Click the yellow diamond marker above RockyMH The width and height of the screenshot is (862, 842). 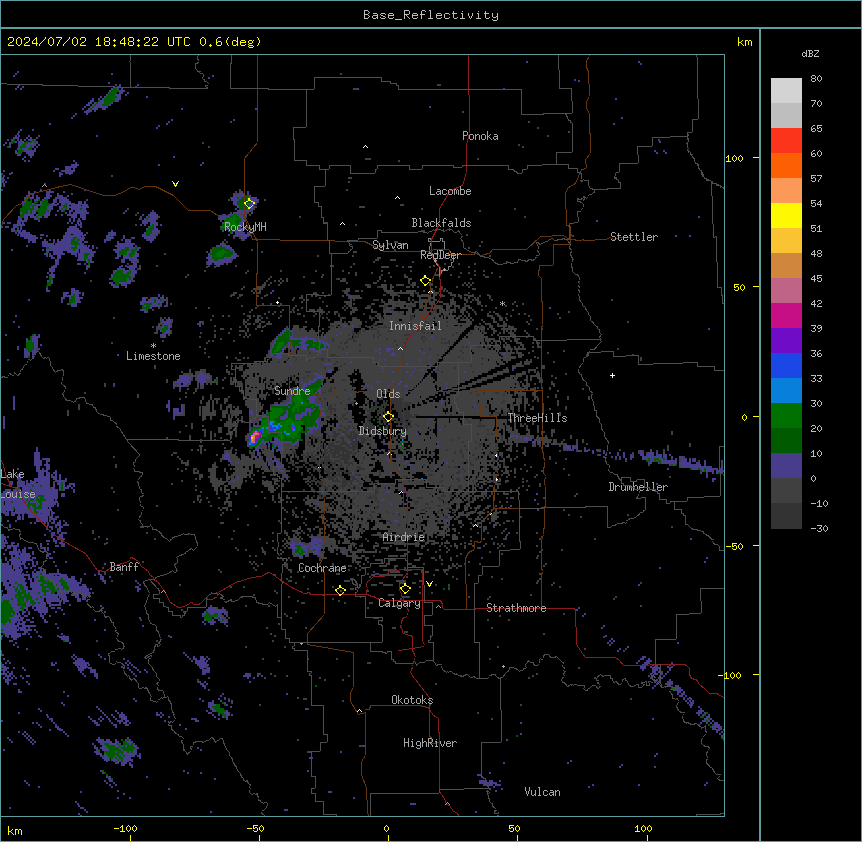pyautogui.click(x=249, y=203)
